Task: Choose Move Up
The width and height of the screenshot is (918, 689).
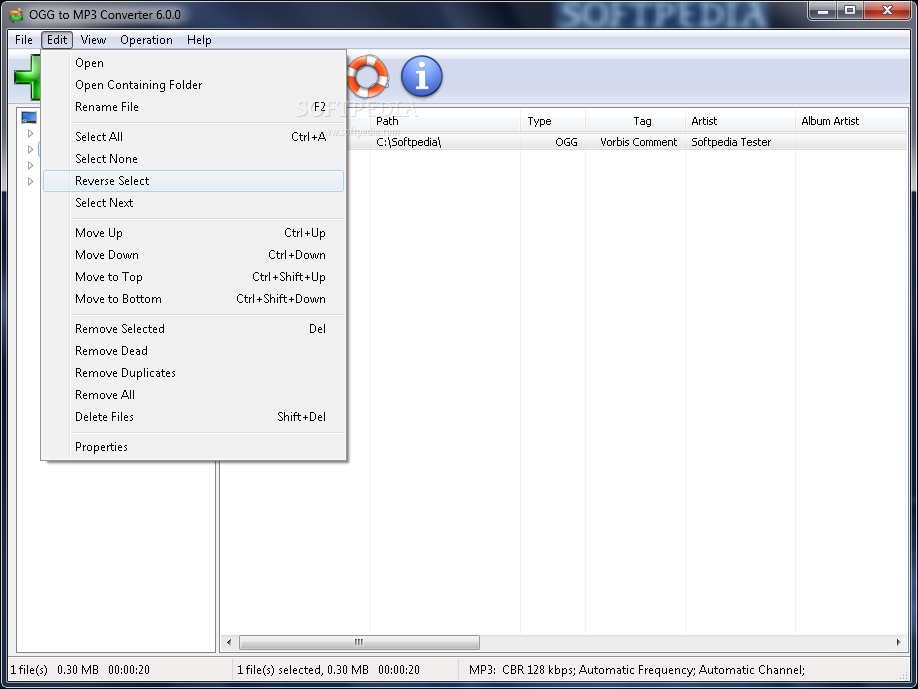Action: click(193, 232)
